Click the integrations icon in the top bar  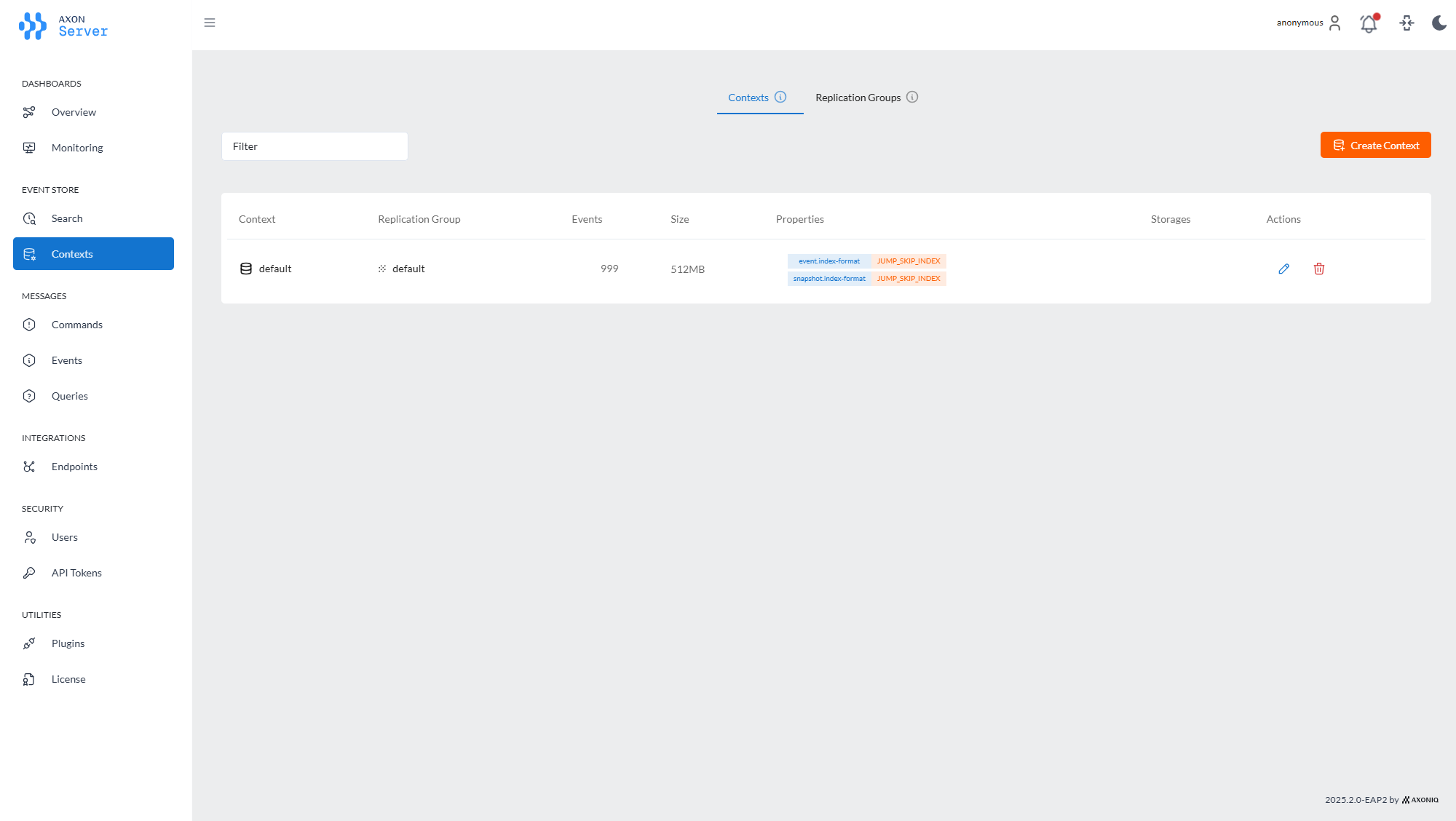tap(1406, 23)
